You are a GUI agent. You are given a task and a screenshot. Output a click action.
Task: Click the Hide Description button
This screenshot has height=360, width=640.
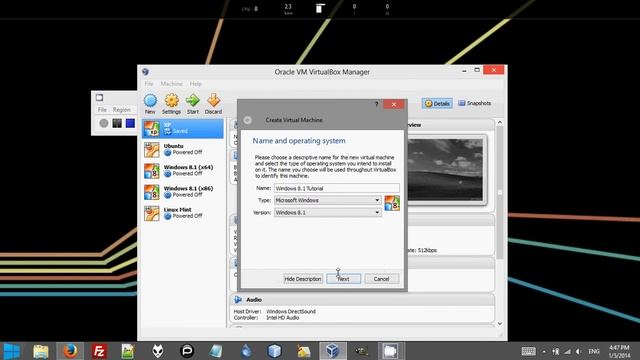click(x=303, y=279)
